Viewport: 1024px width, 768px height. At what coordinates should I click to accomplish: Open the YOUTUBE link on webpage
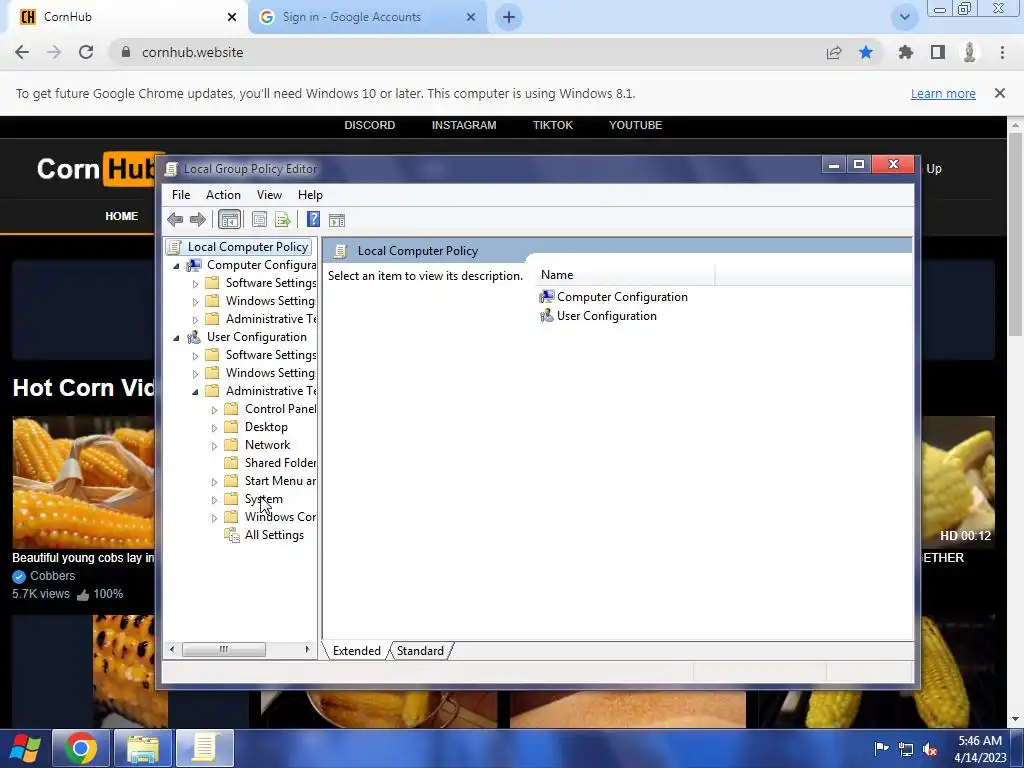[x=635, y=125]
